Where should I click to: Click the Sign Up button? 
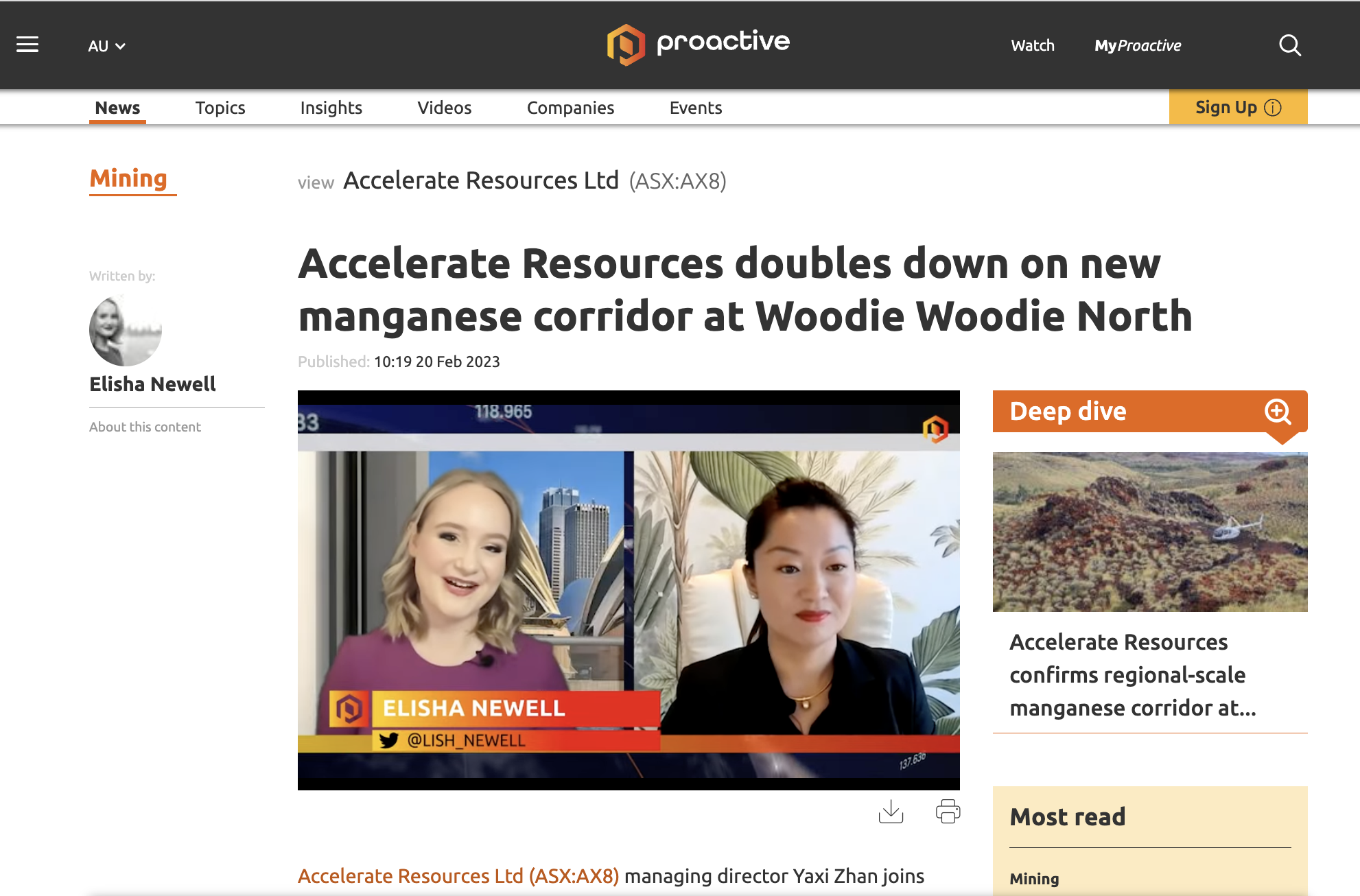point(1238,108)
